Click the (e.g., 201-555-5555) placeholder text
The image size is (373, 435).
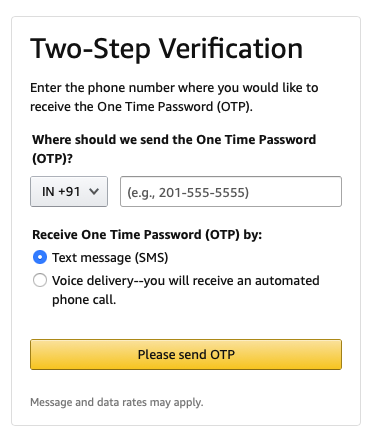[188, 193]
